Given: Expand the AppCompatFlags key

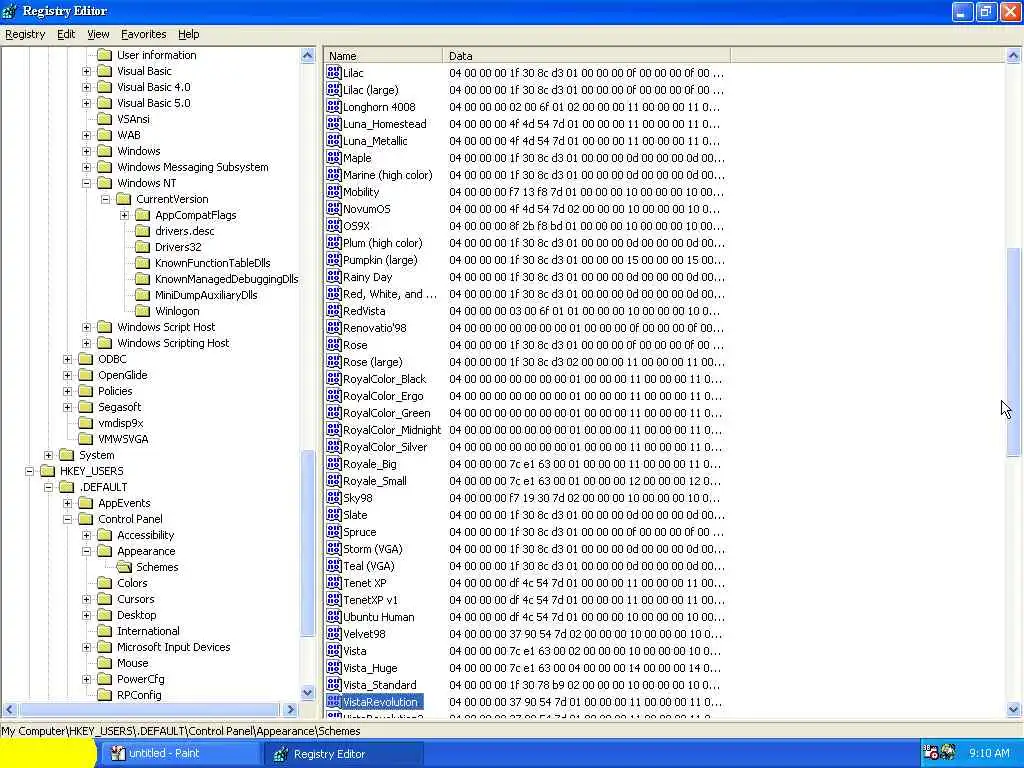Looking at the screenshot, I should pos(124,215).
